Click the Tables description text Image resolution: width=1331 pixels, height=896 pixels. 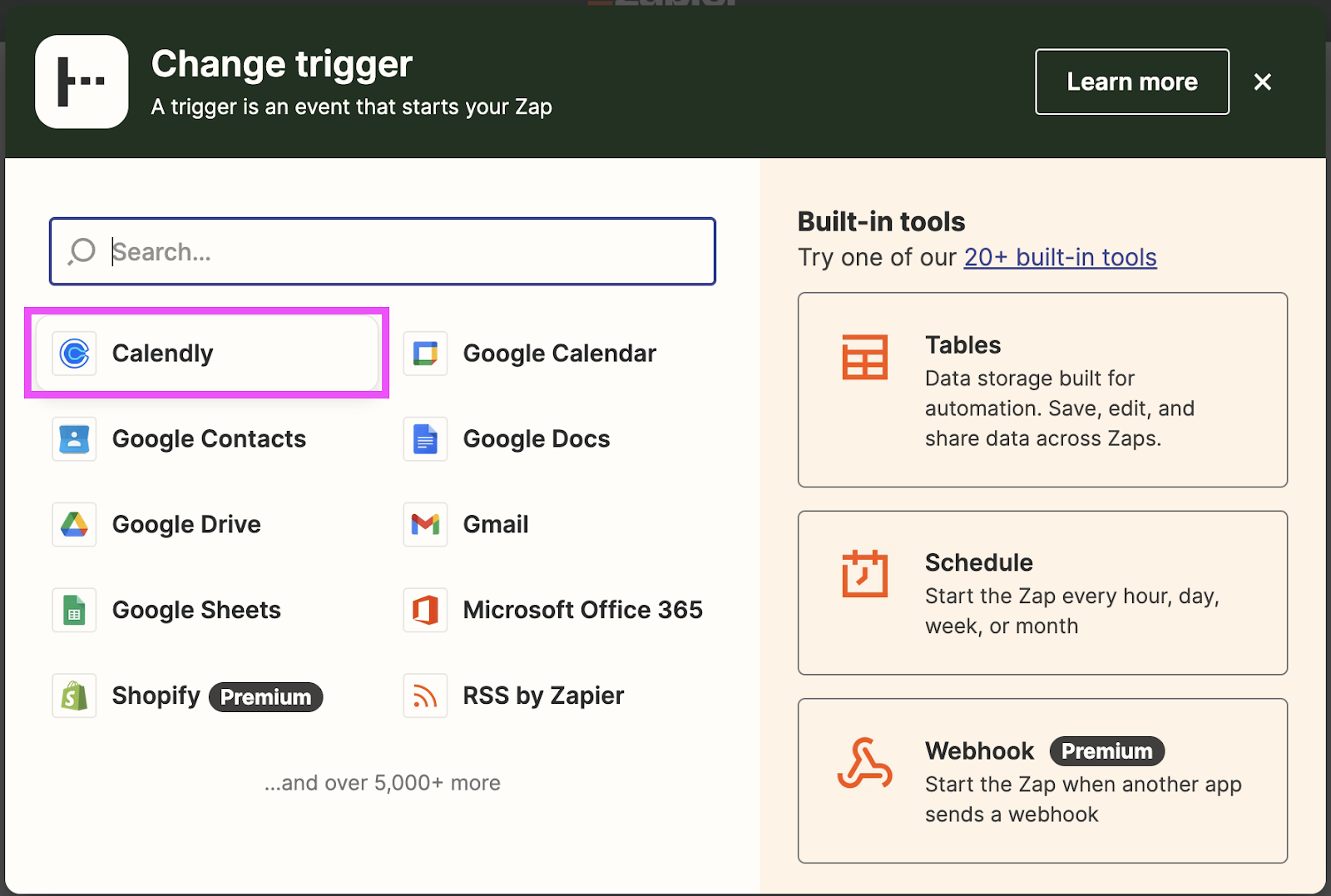[x=1060, y=408]
